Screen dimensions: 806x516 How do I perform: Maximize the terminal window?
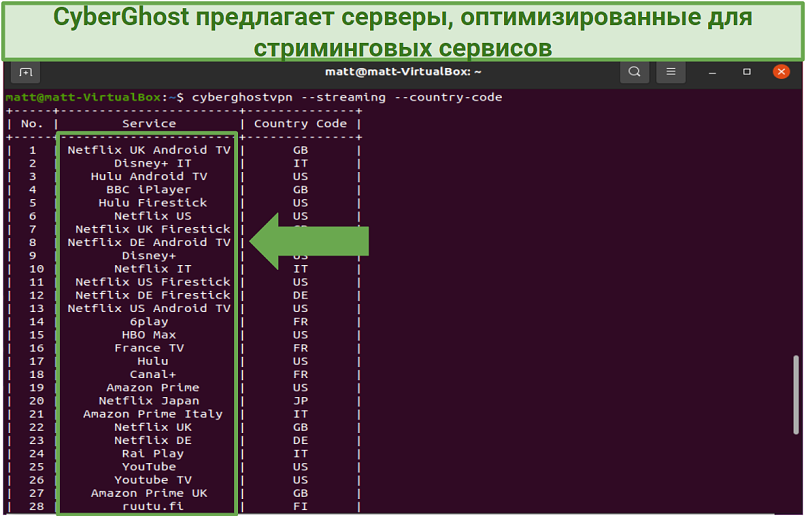tap(746, 72)
